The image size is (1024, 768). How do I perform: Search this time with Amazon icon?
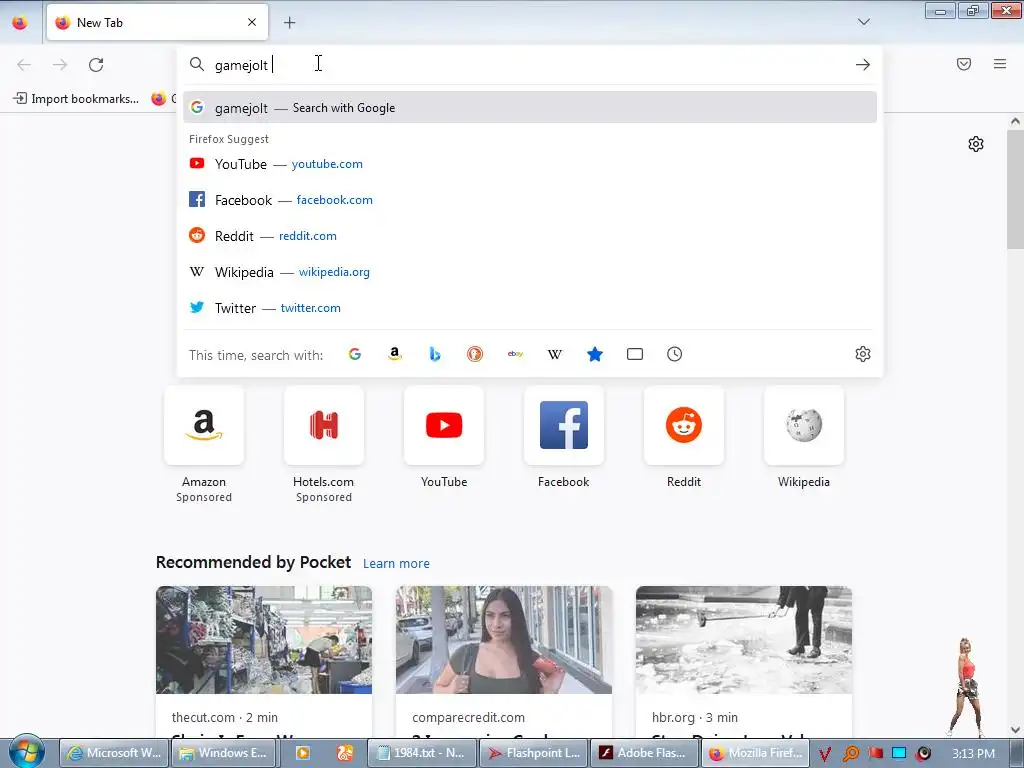394,354
